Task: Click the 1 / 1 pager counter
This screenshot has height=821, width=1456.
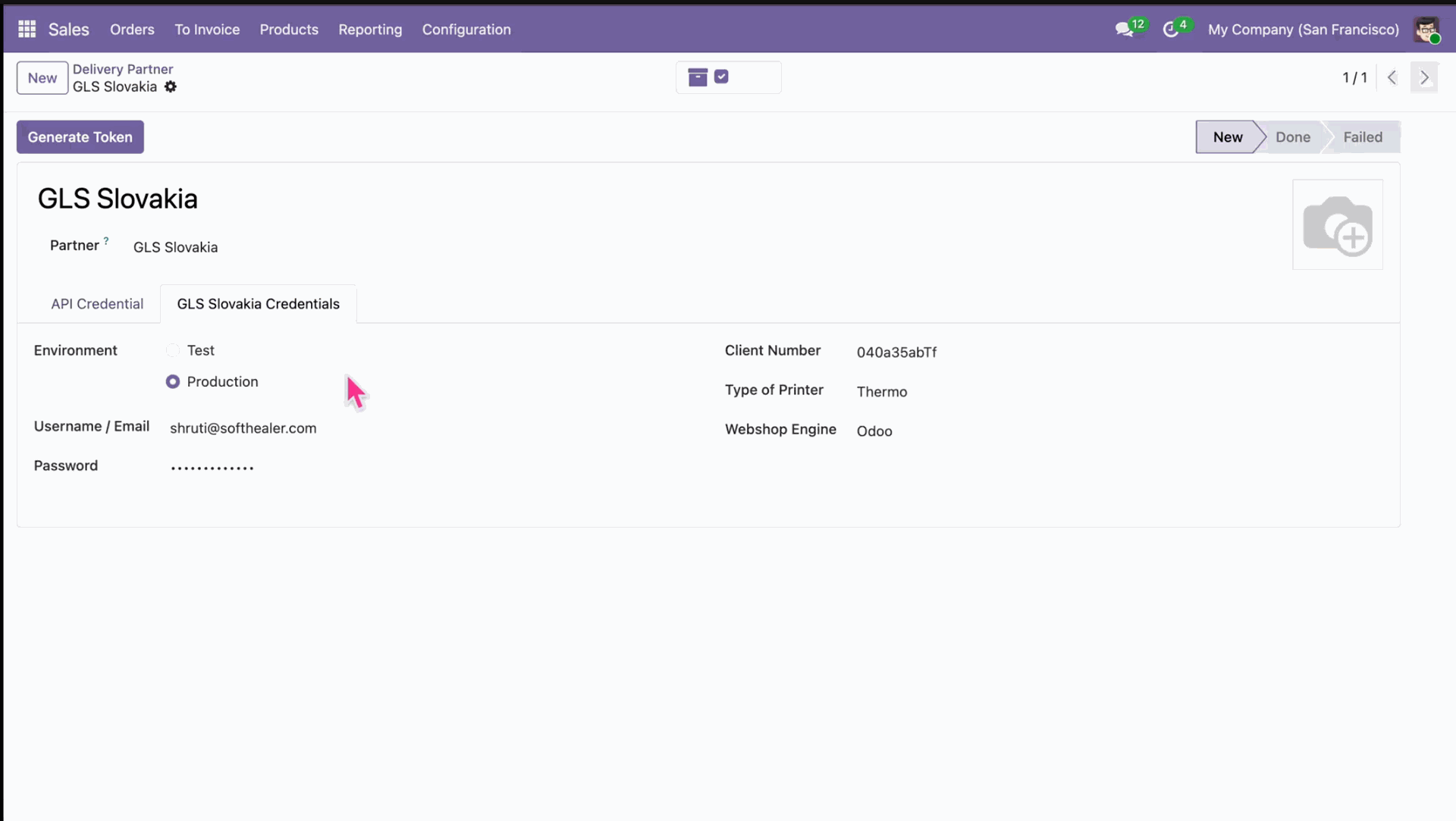Action: 1354,77
